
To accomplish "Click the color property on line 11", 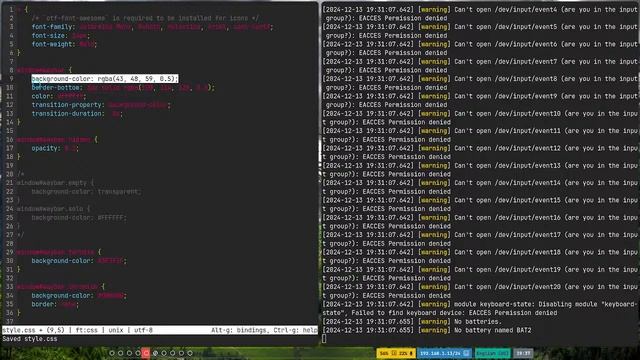I will [x=42, y=96].
